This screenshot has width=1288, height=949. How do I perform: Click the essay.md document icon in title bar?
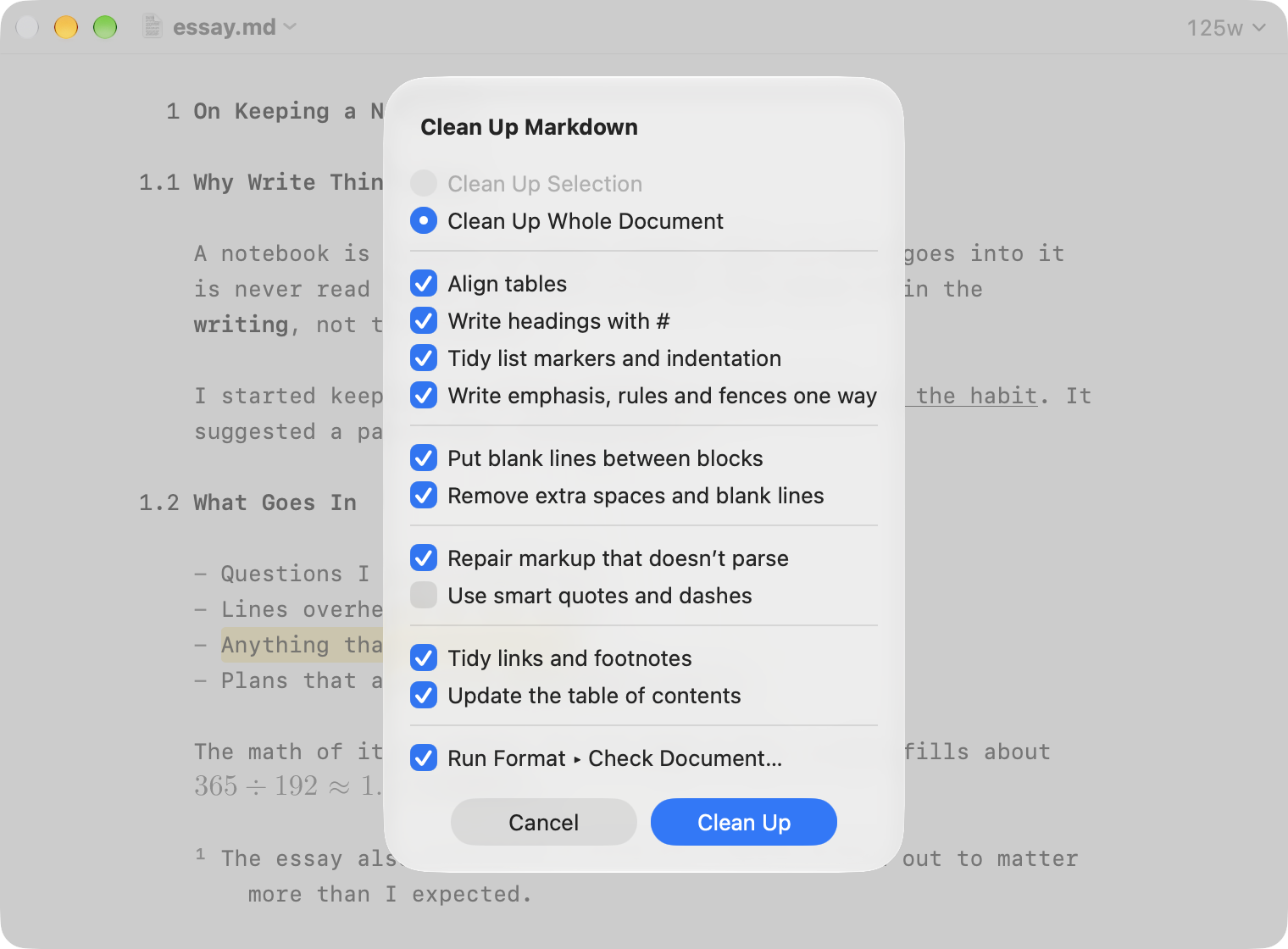pyautogui.click(x=153, y=26)
